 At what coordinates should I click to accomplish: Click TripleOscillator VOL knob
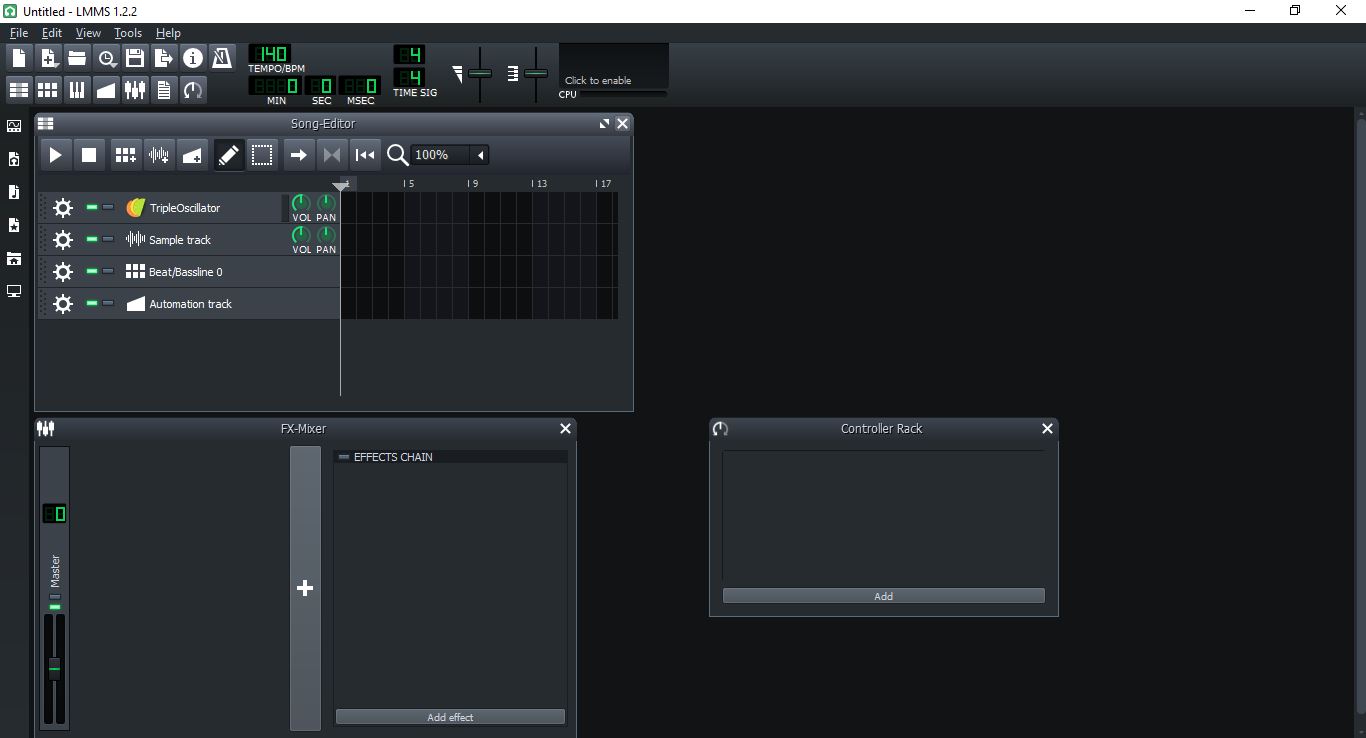coord(300,203)
